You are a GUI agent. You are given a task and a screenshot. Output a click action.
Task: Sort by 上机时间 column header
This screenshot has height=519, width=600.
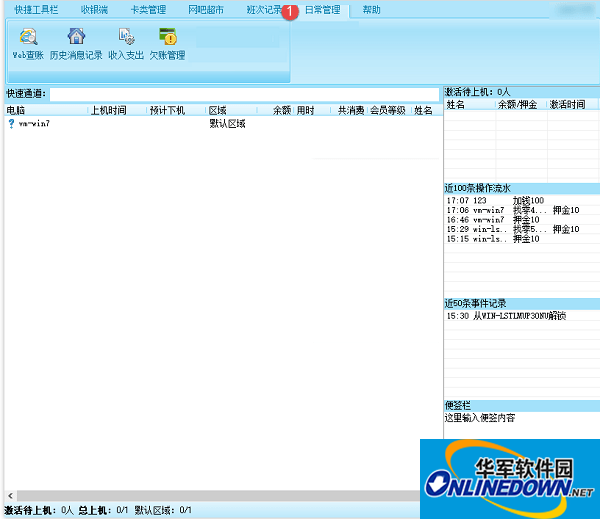click(x=117, y=110)
